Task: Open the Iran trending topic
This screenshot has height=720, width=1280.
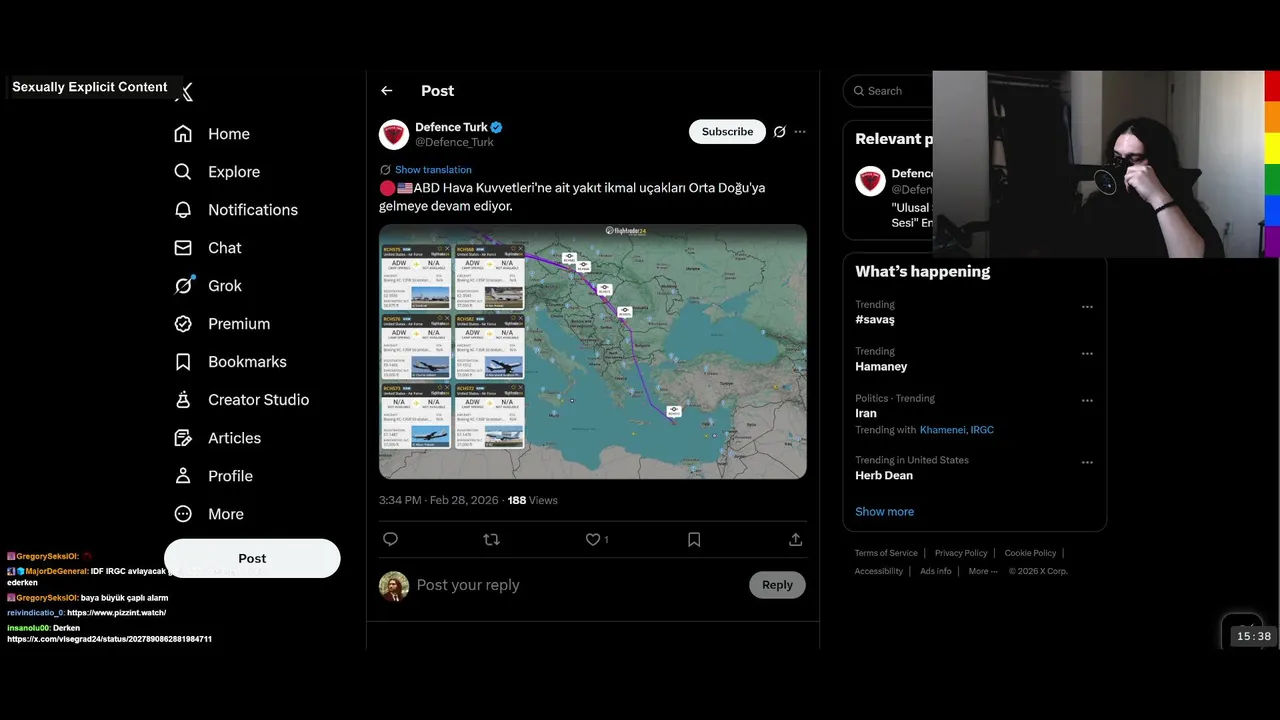Action: pos(866,413)
